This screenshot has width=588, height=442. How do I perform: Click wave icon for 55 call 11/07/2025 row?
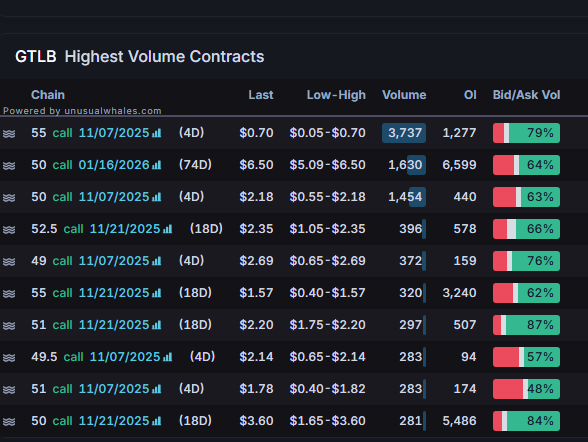pyautogui.click(x=9, y=133)
